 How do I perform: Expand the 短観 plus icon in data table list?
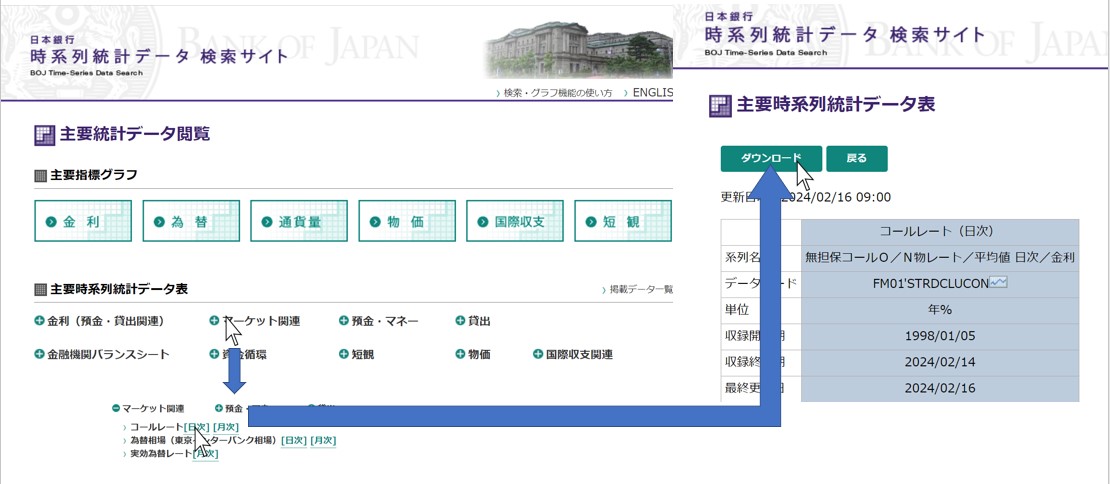[344, 354]
